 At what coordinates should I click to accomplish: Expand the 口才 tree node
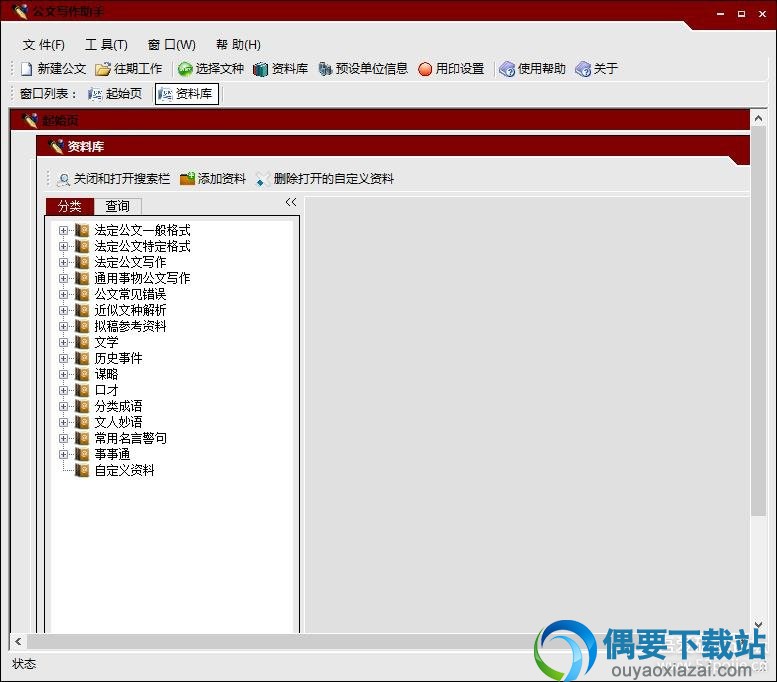tap(63, 390)
